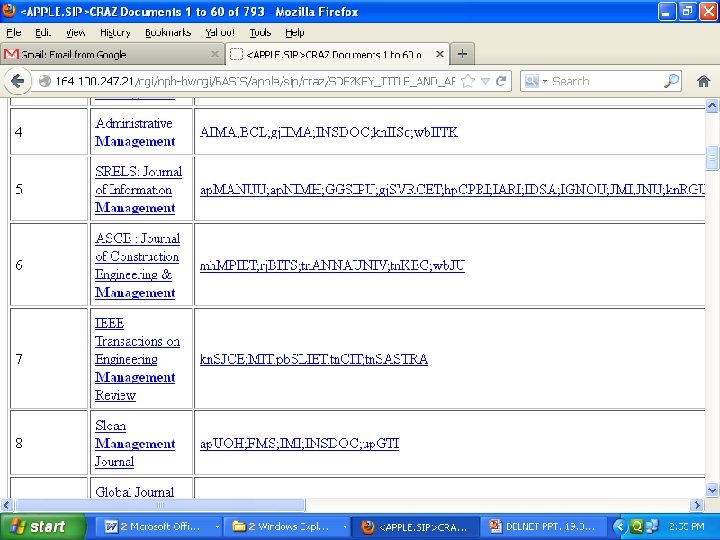Open ASCE Journal of Construction Engineering link
The height and width of the screenshot is (540, 720).
click(137, 265)
